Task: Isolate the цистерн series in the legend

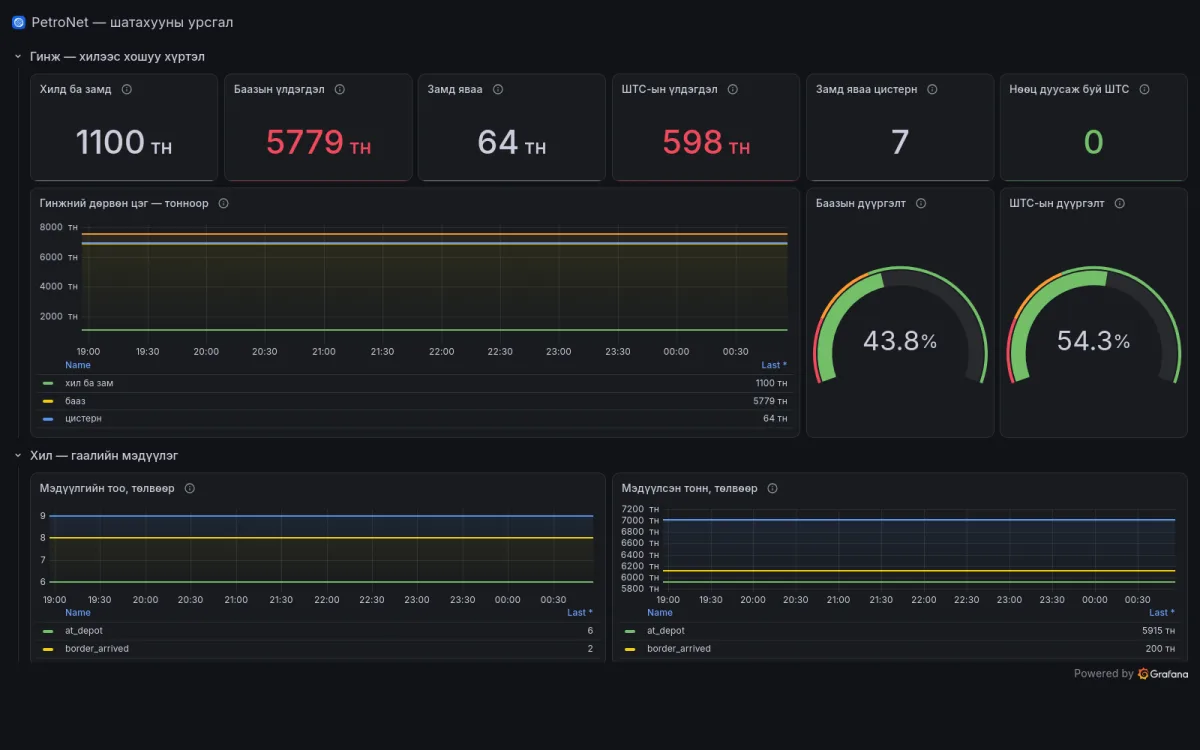Action: click(83, 418)
